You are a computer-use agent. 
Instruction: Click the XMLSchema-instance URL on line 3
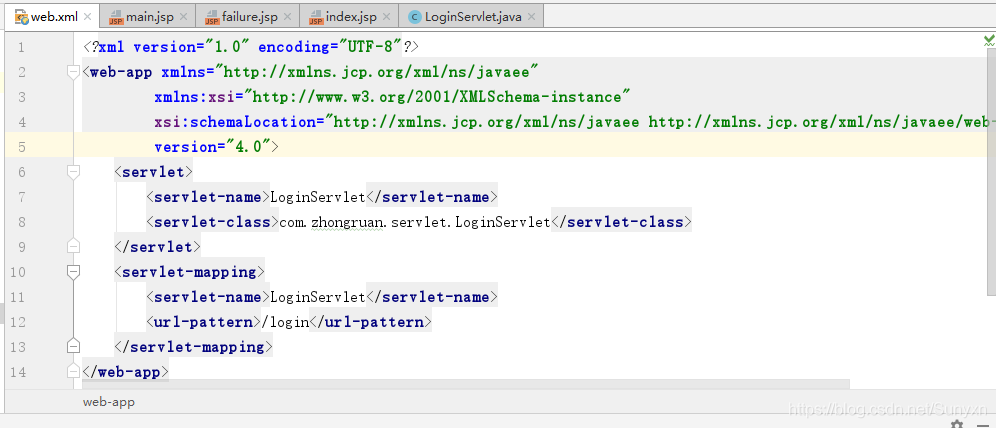437,97
